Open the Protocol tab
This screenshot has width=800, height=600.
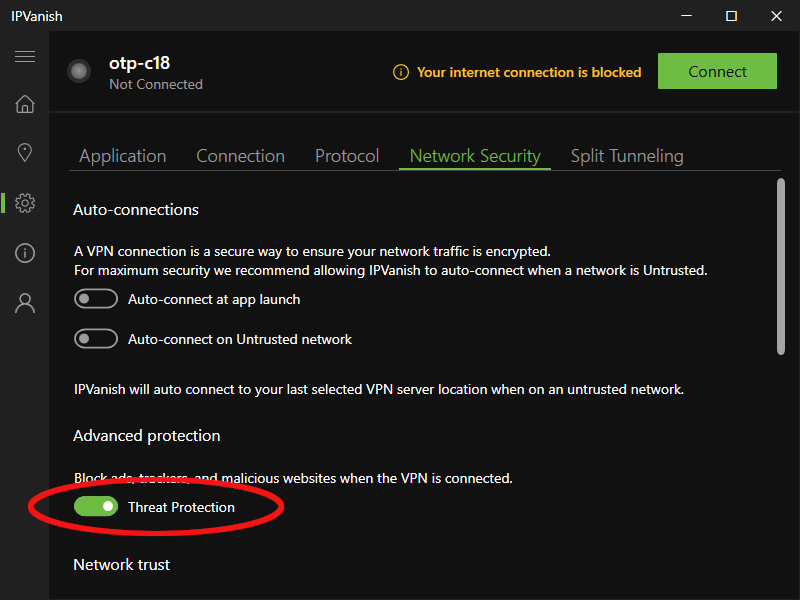pyautogui.click(x=347, y=156)
